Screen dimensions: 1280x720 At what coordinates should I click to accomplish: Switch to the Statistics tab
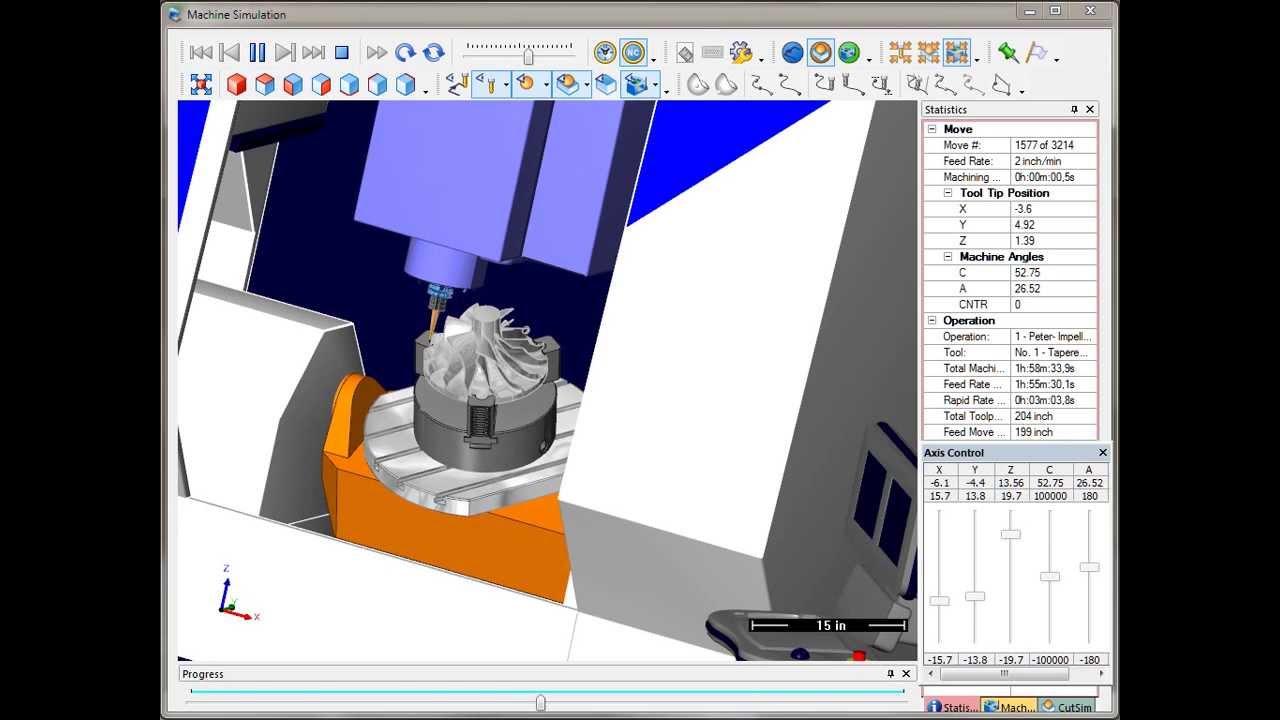pyautogui.click(x=952, y=707)
